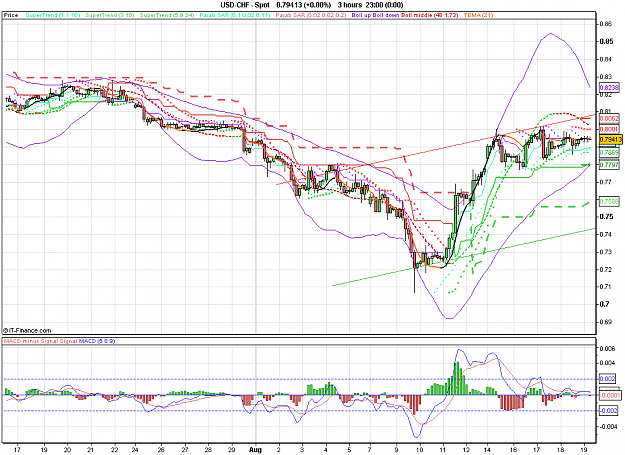Click the purple 0.8238 Bollinger value tag
The image size is (625, 455).
[x=609, y=87]
